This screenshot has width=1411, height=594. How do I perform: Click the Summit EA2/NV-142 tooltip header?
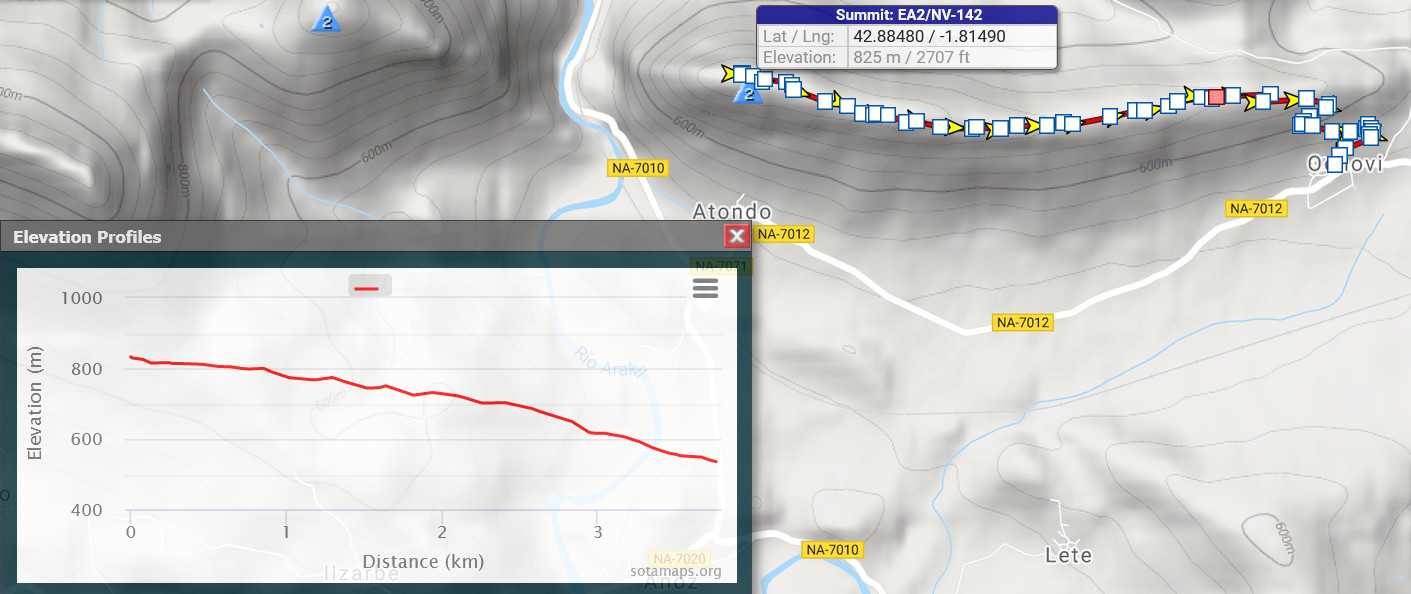(906, 15)
